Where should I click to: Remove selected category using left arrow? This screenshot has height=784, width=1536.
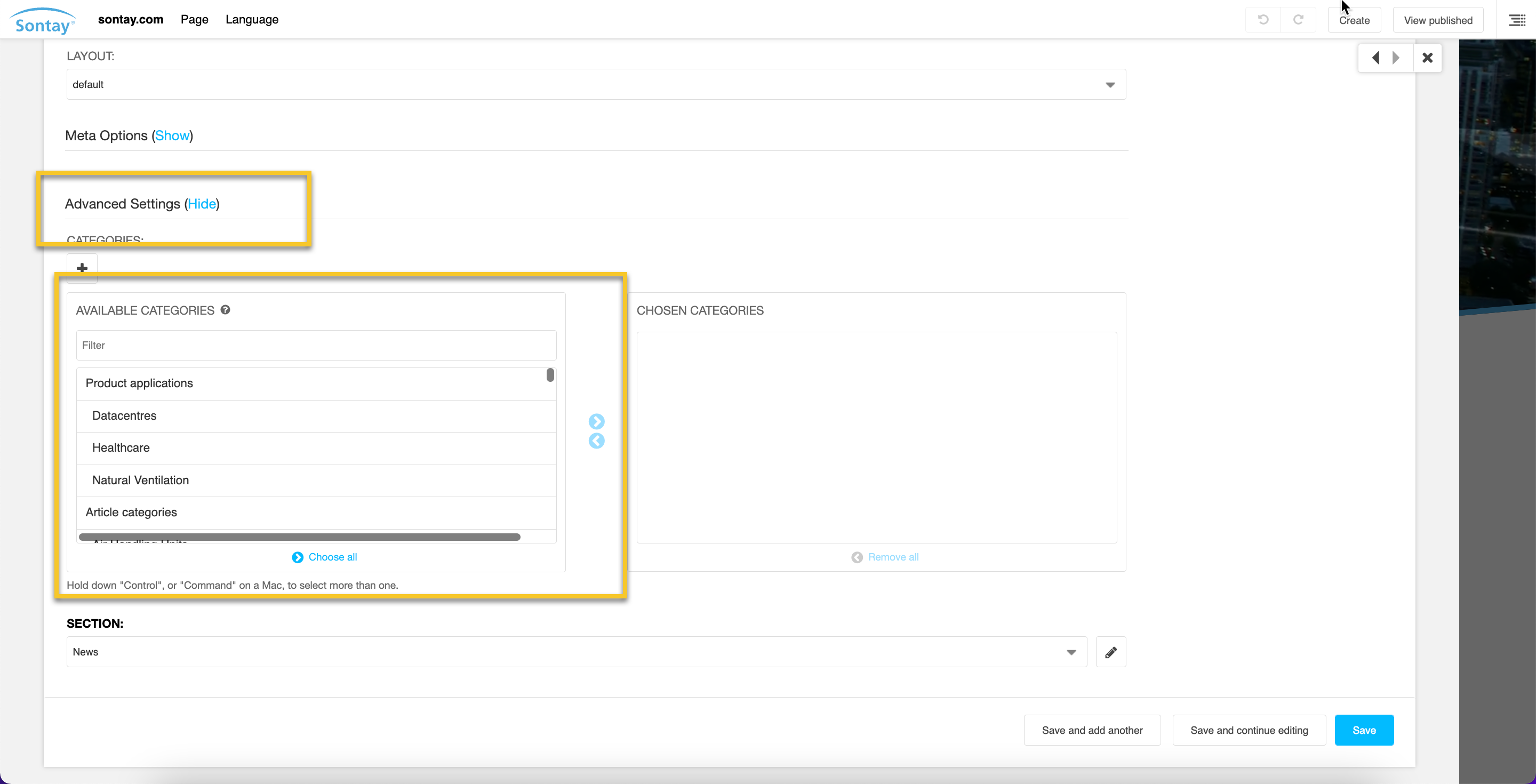coord(596,441)
